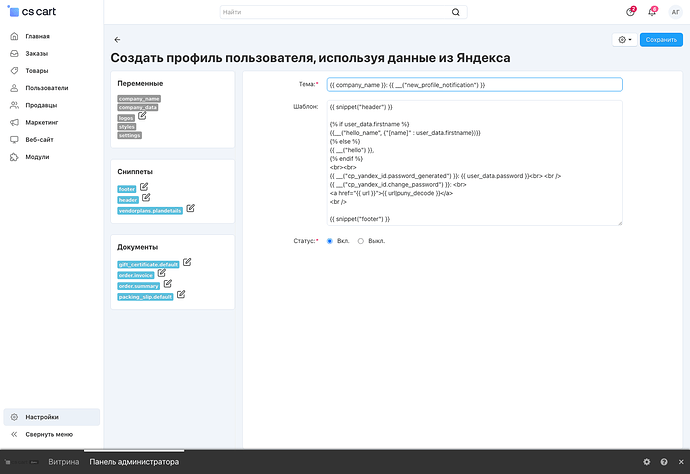690x474 pixels.
Task: Open Маркетинг megaphone icon in sidebar
Action: click(14, 122)
